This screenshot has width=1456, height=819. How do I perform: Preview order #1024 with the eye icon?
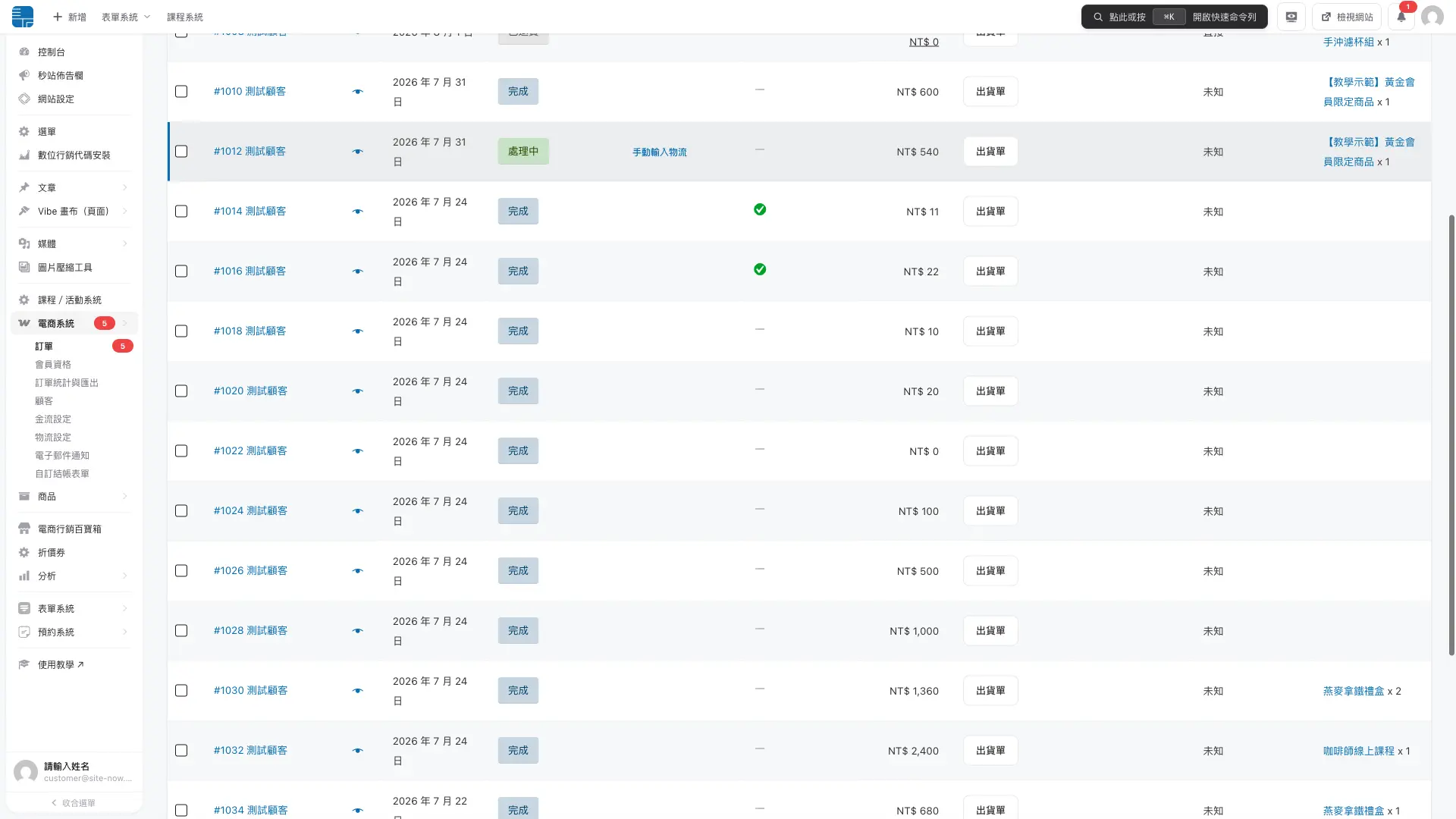click(358, 511)
